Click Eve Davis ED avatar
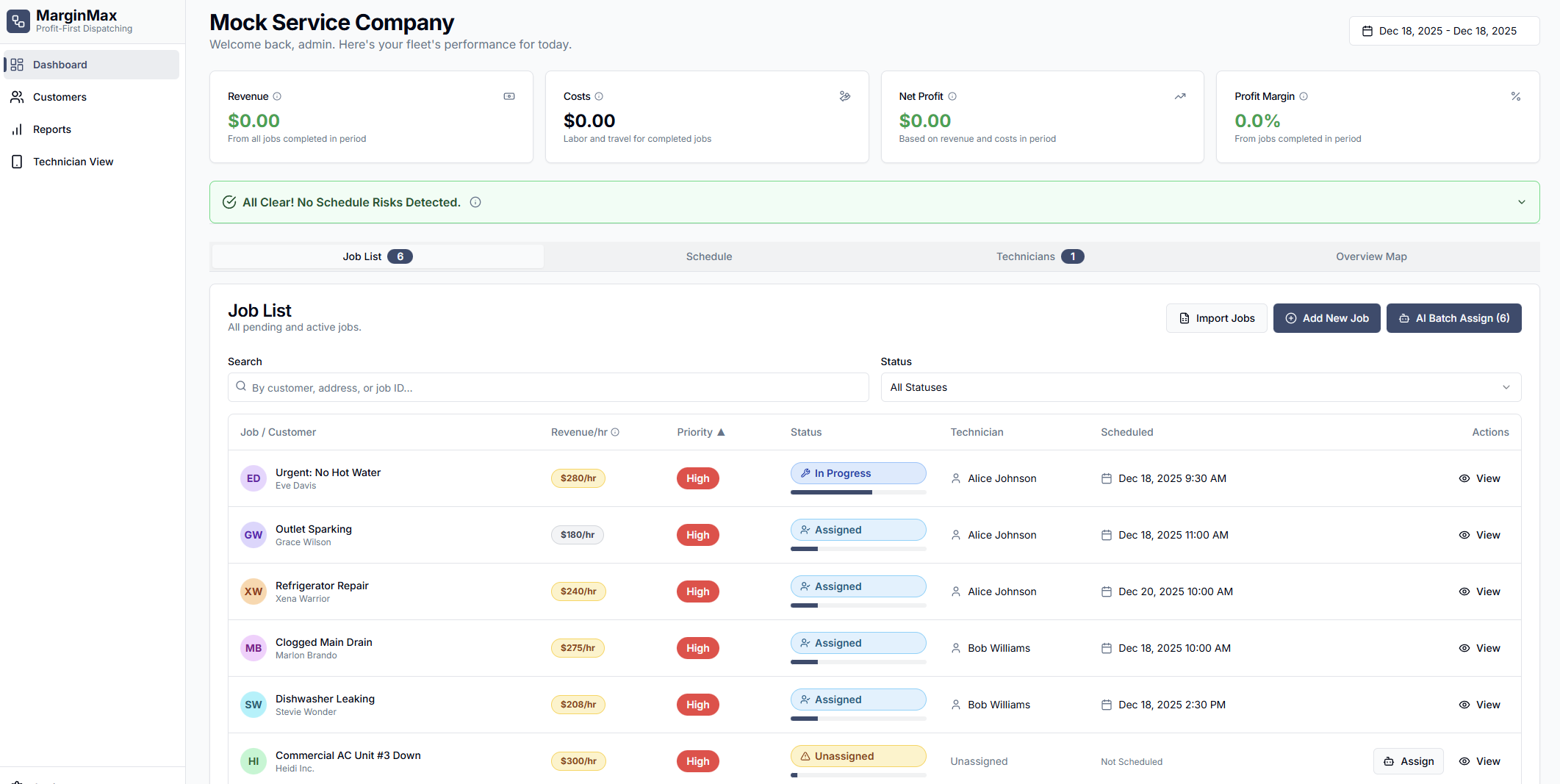 pos(254,478)
